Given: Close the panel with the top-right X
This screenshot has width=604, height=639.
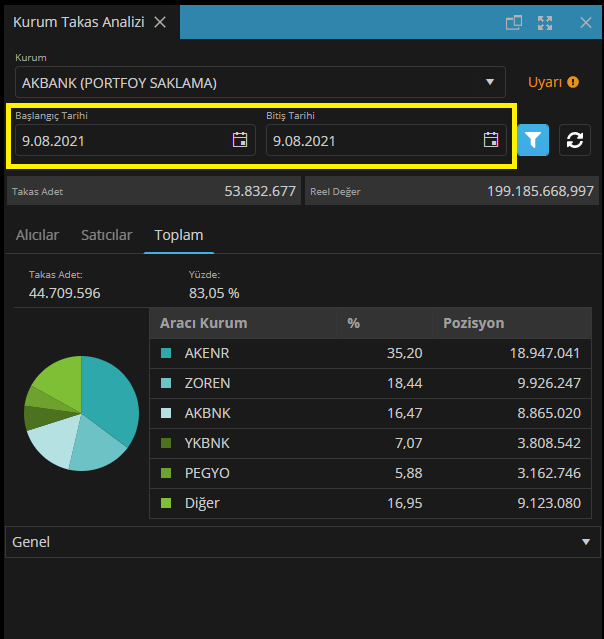Looking at the screenshot, I should coord(586,23).
